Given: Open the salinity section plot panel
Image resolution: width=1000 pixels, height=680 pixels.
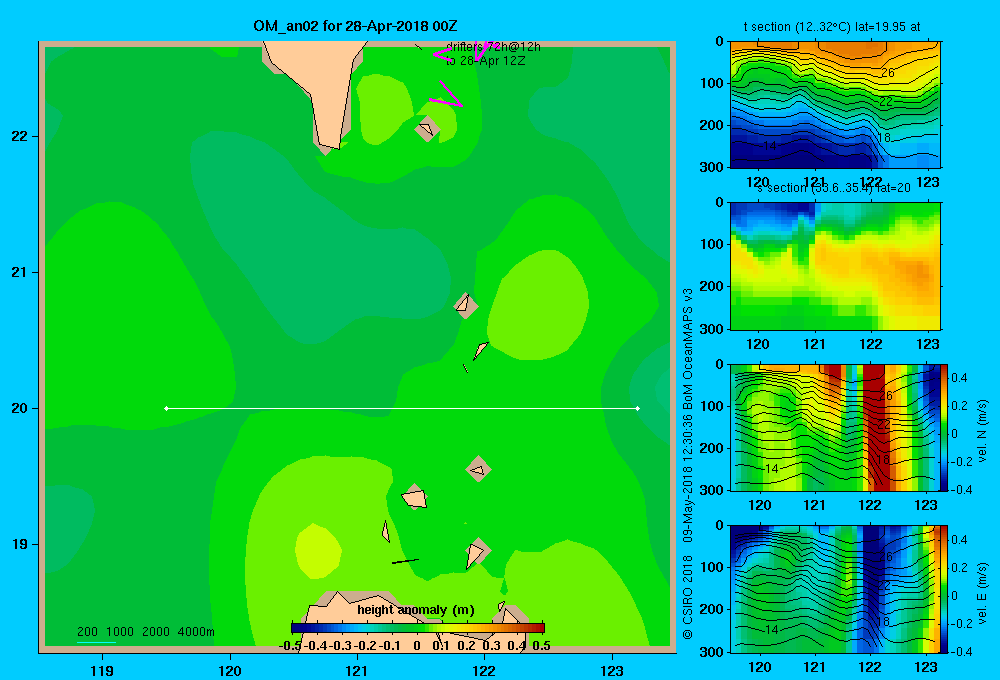Looking at the screenshot, I should (835, 266).
